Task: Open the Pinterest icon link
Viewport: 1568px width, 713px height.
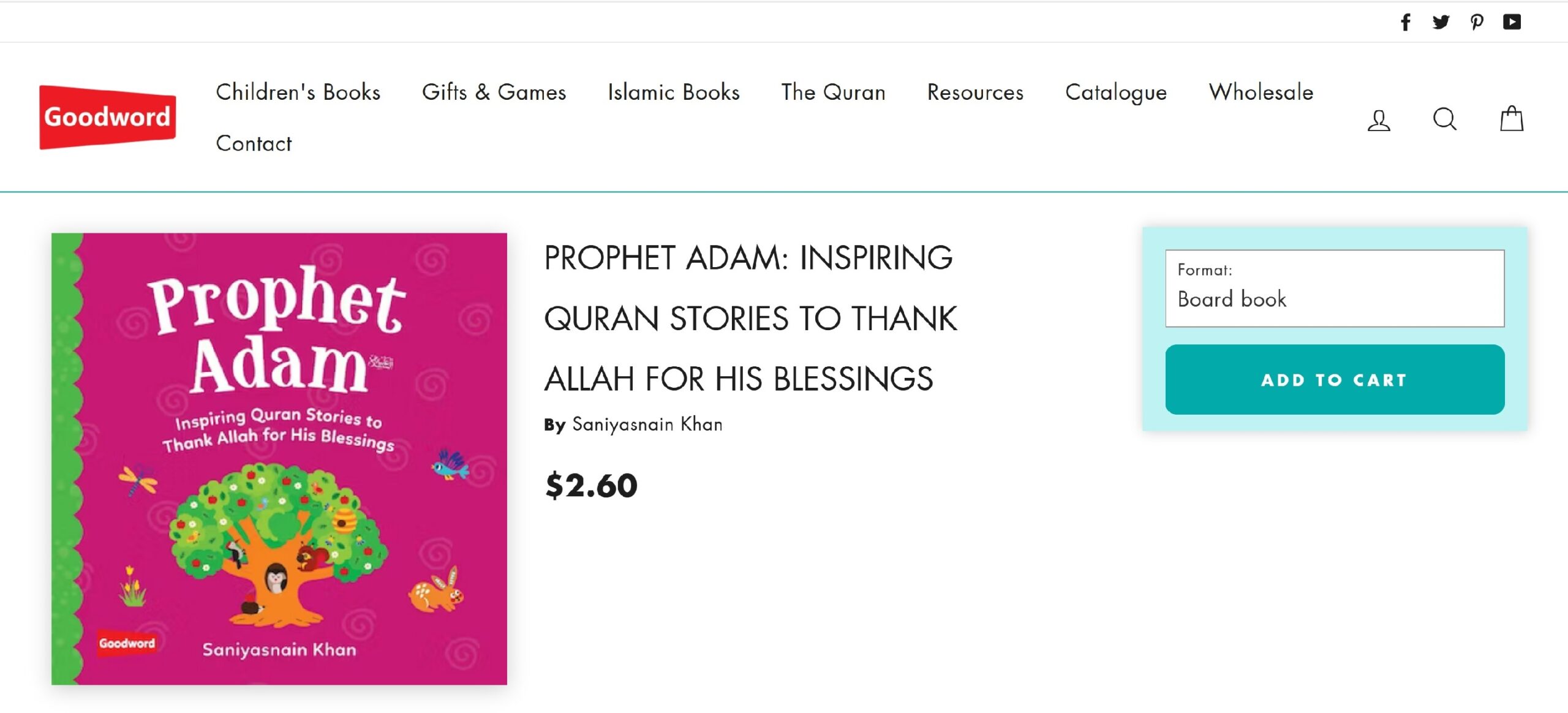Action: [1477, 23]
